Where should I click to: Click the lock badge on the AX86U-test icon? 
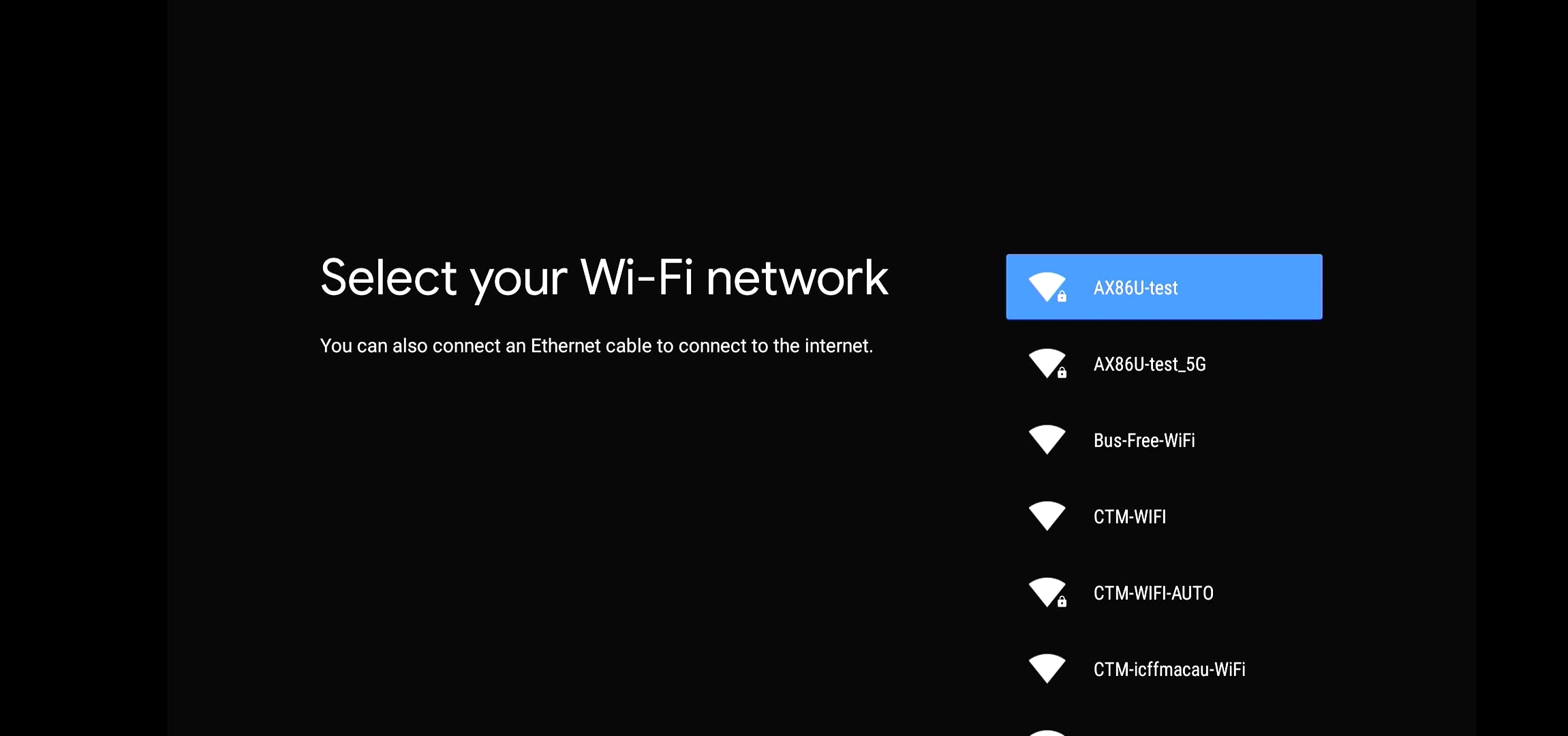pyautogui.click(x=1062, y=296)
